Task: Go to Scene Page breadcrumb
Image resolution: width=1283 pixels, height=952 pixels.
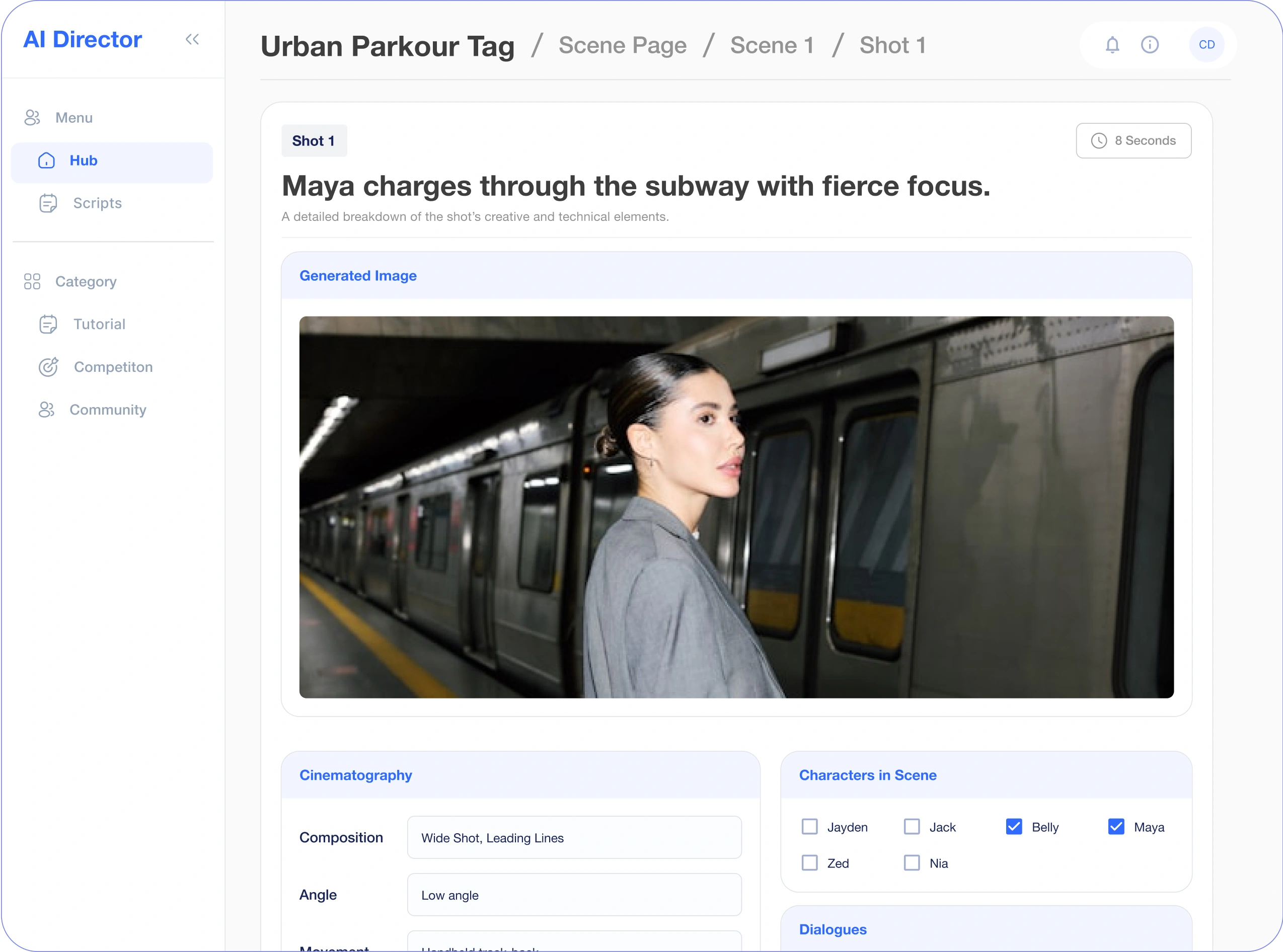Action: click(x=623, y=45)
